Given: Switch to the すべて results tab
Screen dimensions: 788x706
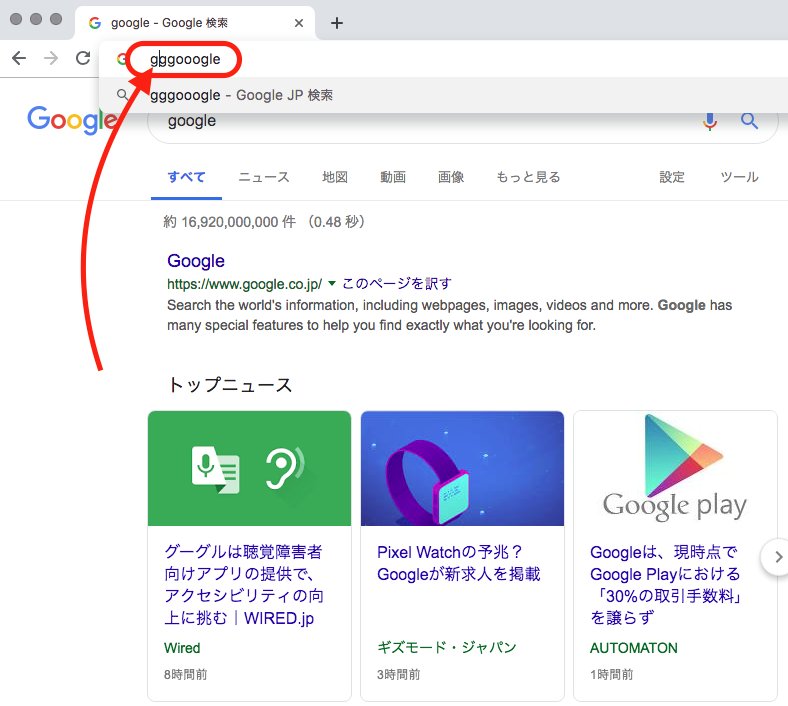Looking at the screenshot, I should [186, 177].
